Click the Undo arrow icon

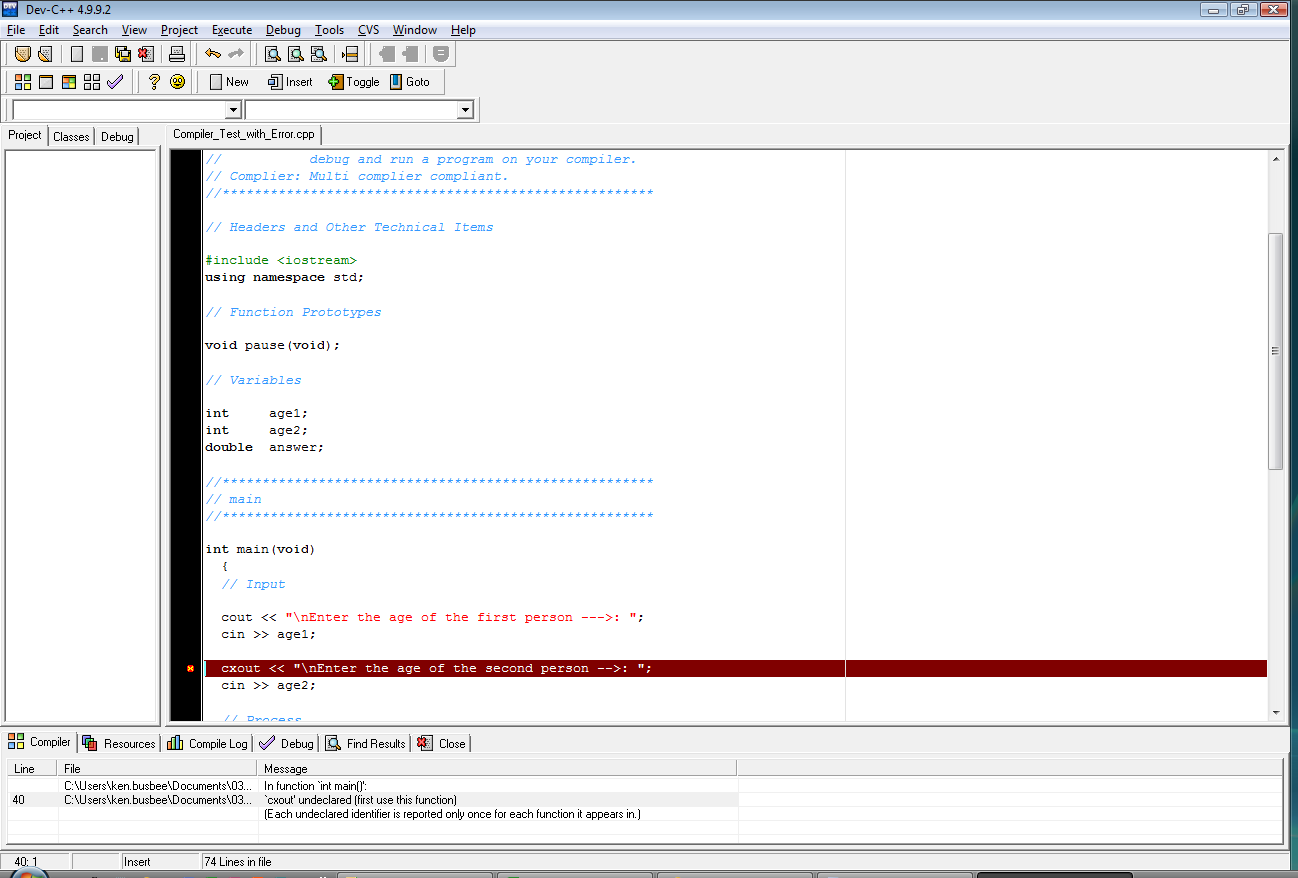click(x=213, y=54)
